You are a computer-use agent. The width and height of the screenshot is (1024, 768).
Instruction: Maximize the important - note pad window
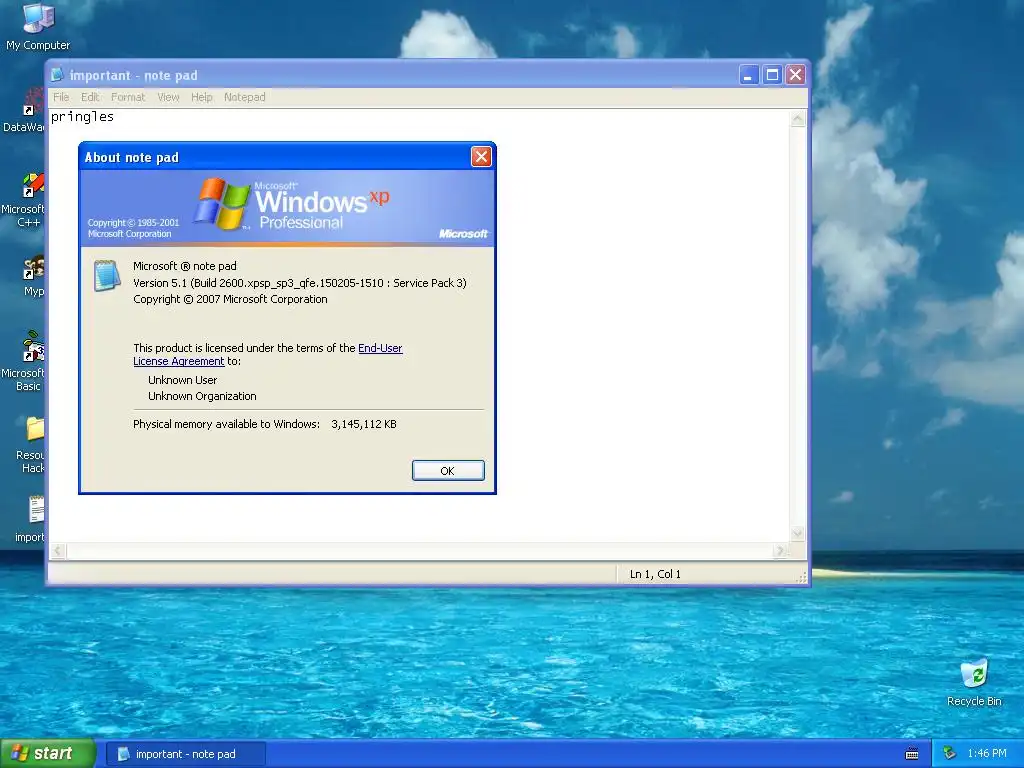(772, 75)
